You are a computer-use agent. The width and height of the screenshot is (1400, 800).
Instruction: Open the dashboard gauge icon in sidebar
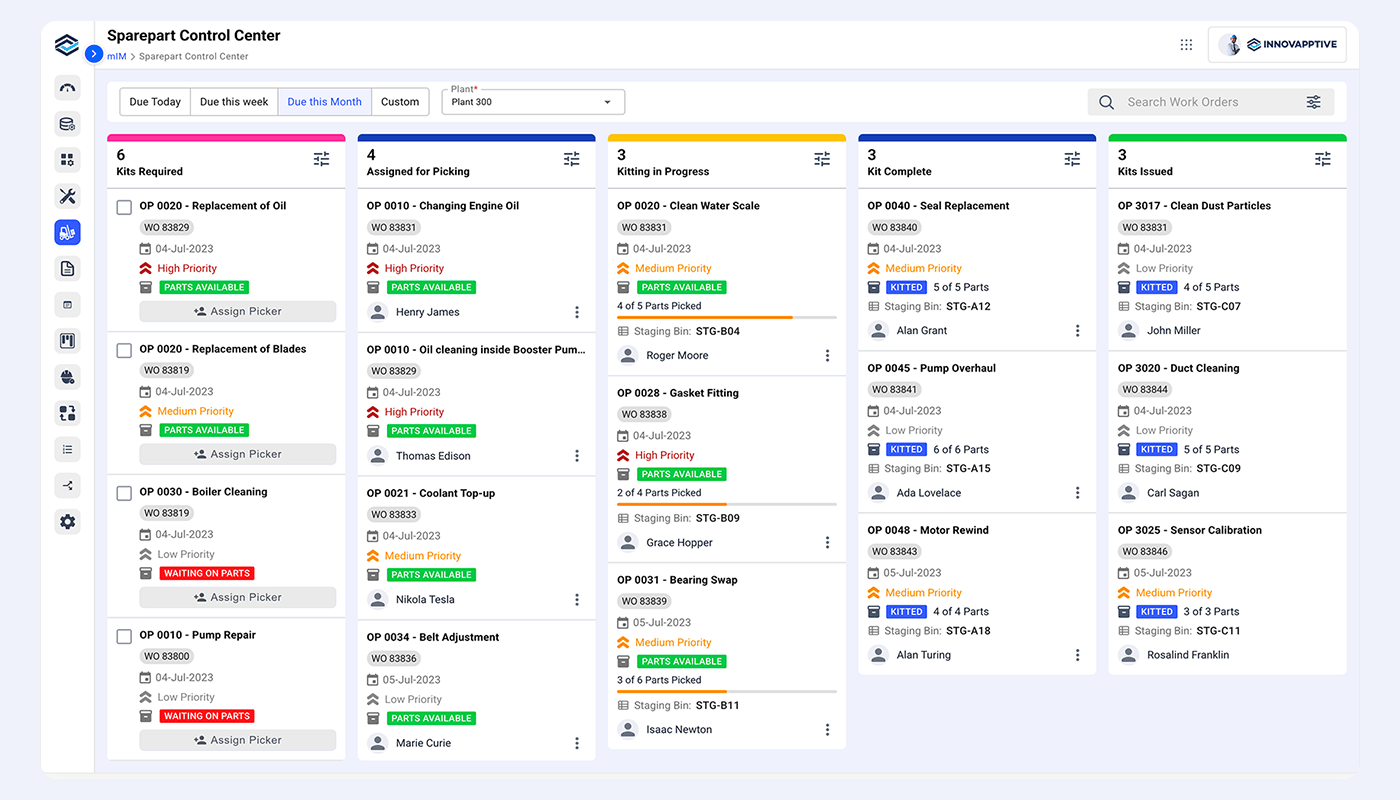[x=67, y=88]
